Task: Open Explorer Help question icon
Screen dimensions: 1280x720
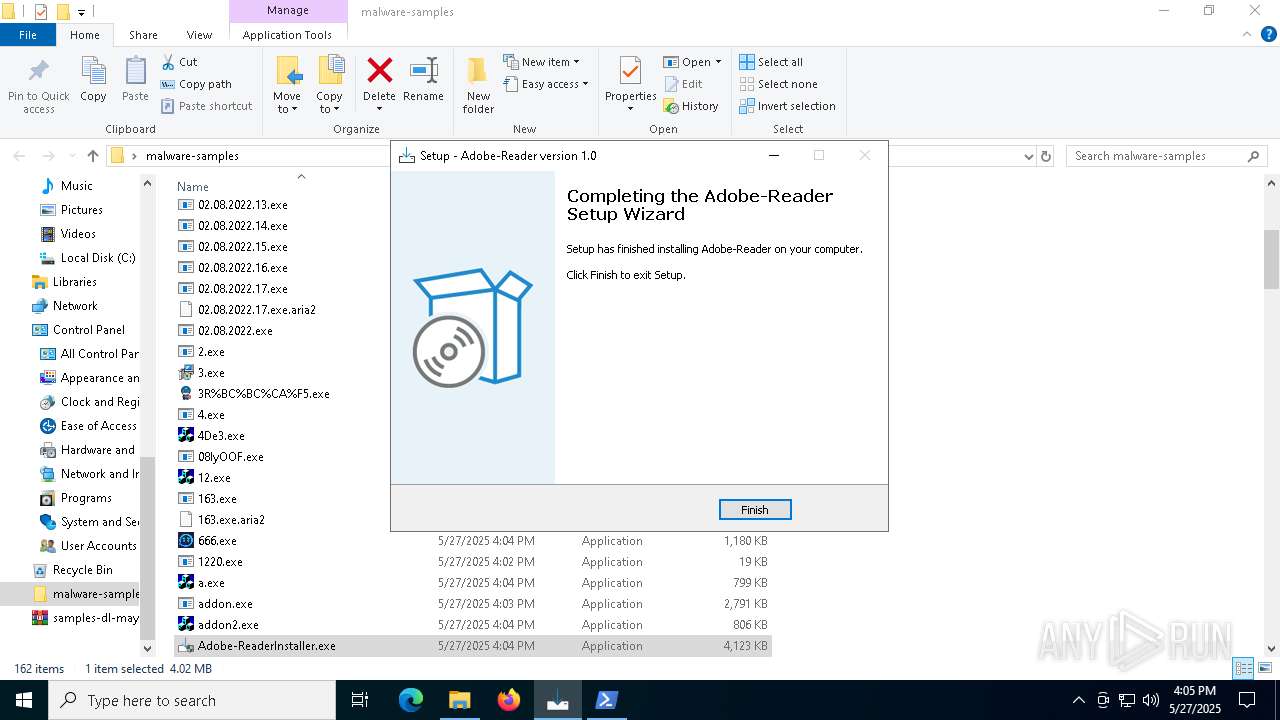Action: (x=1268, y=34)
